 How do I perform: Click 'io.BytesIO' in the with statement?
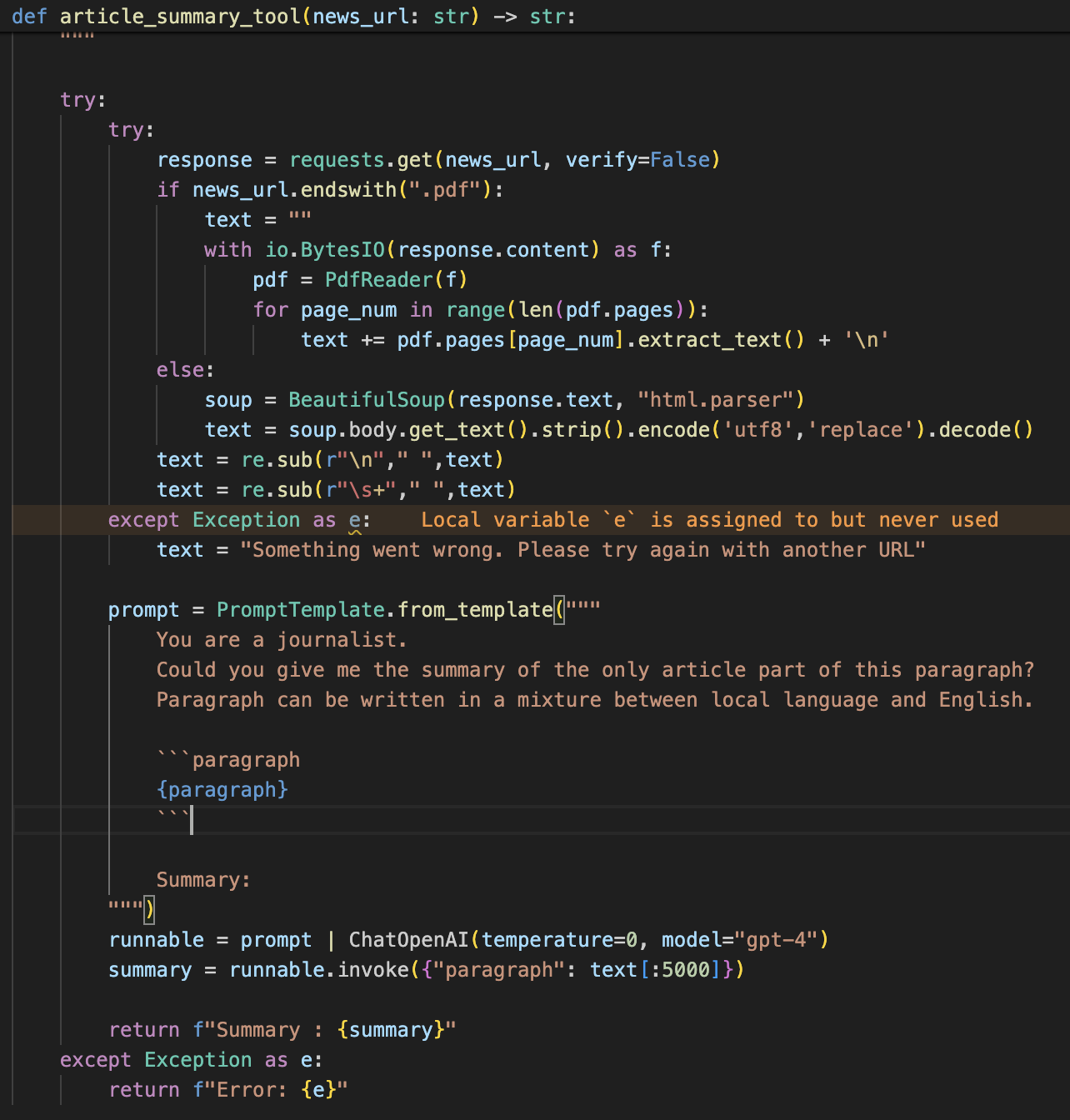coord(325,250)
